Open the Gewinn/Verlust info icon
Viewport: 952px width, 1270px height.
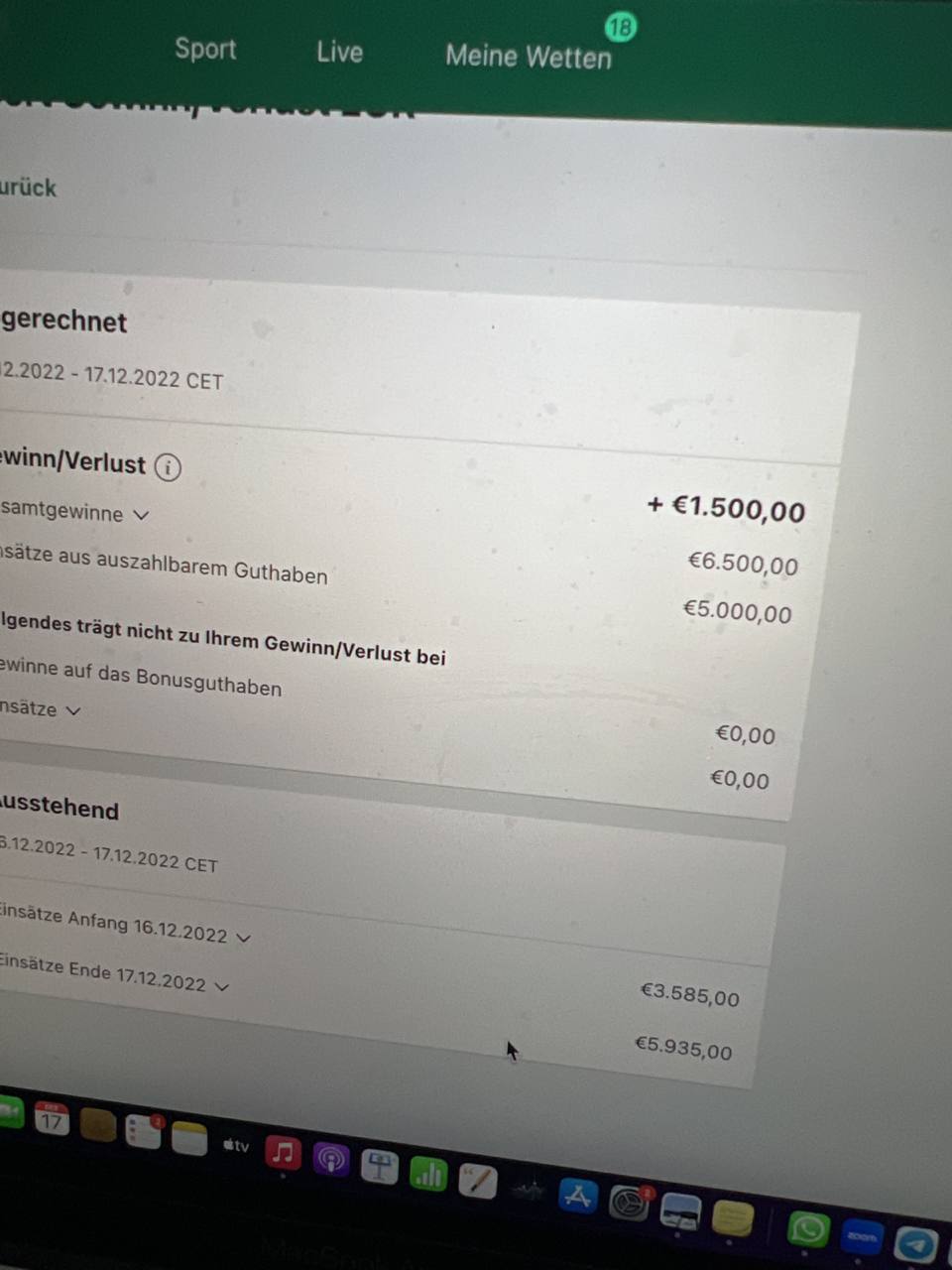168,467
